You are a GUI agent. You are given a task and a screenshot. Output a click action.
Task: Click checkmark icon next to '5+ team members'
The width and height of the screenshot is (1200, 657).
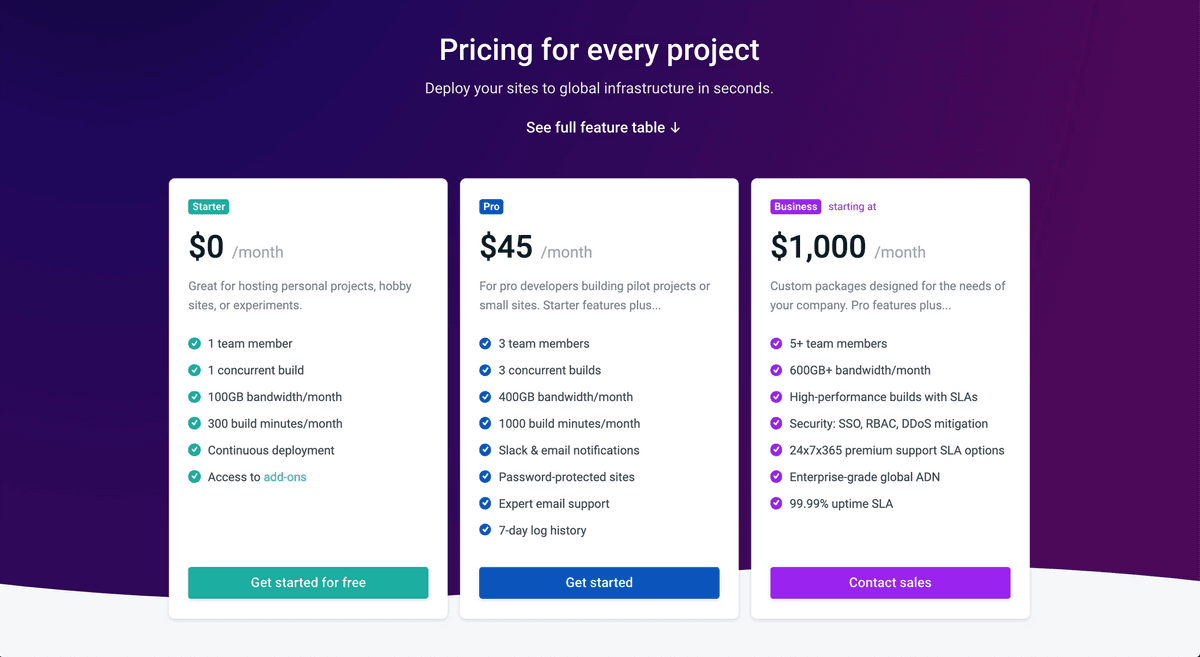point(776,344)
